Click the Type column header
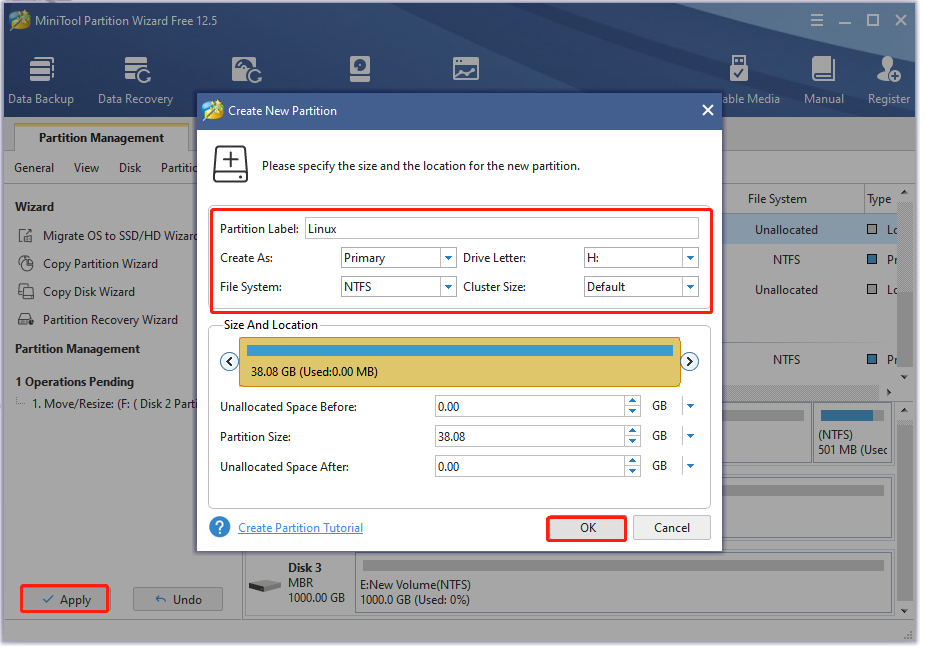 click(880, 200)
